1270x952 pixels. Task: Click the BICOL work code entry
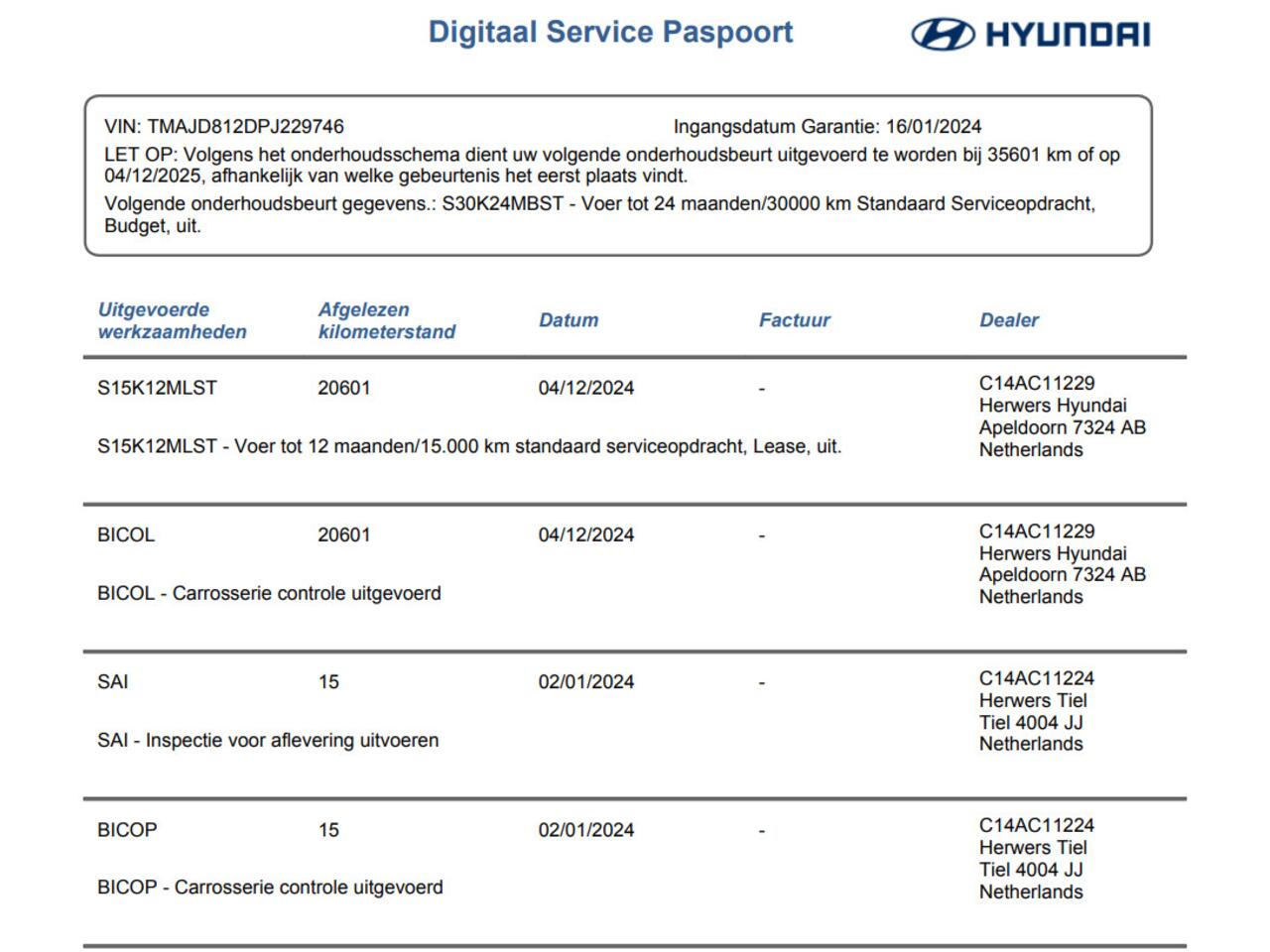click(x=126, y=535)
